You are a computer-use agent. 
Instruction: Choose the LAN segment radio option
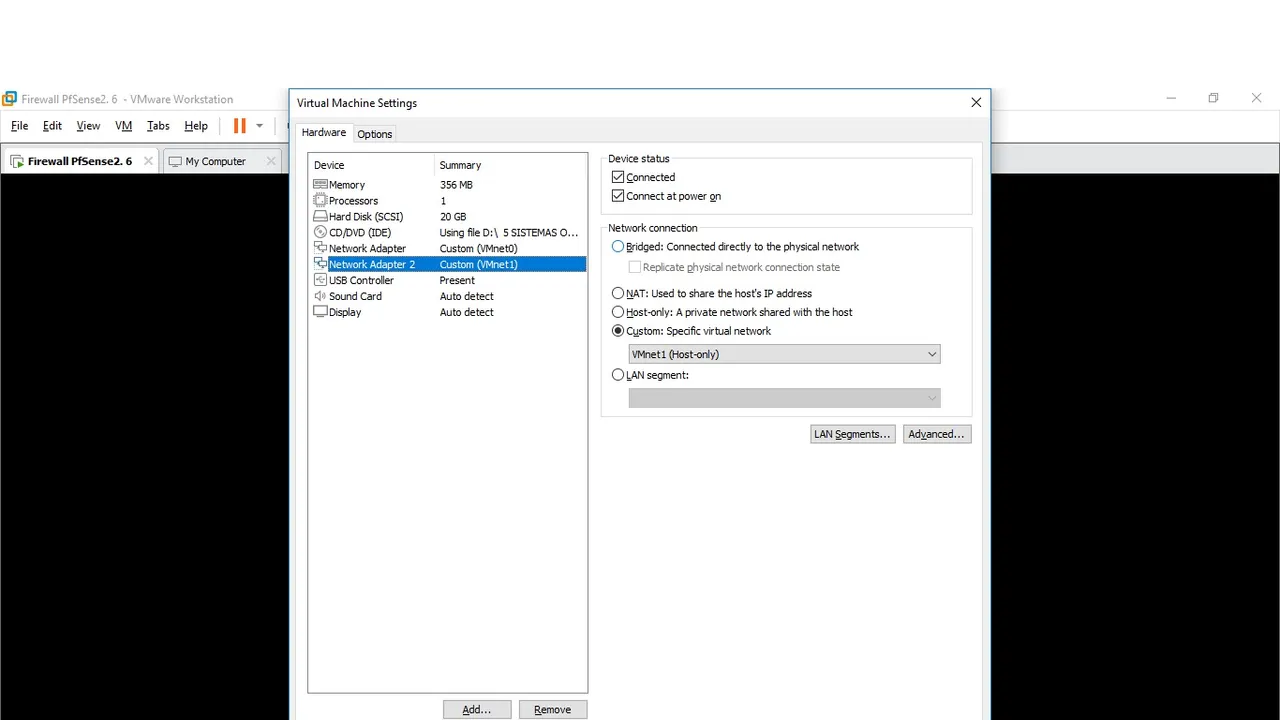point(618,375)
